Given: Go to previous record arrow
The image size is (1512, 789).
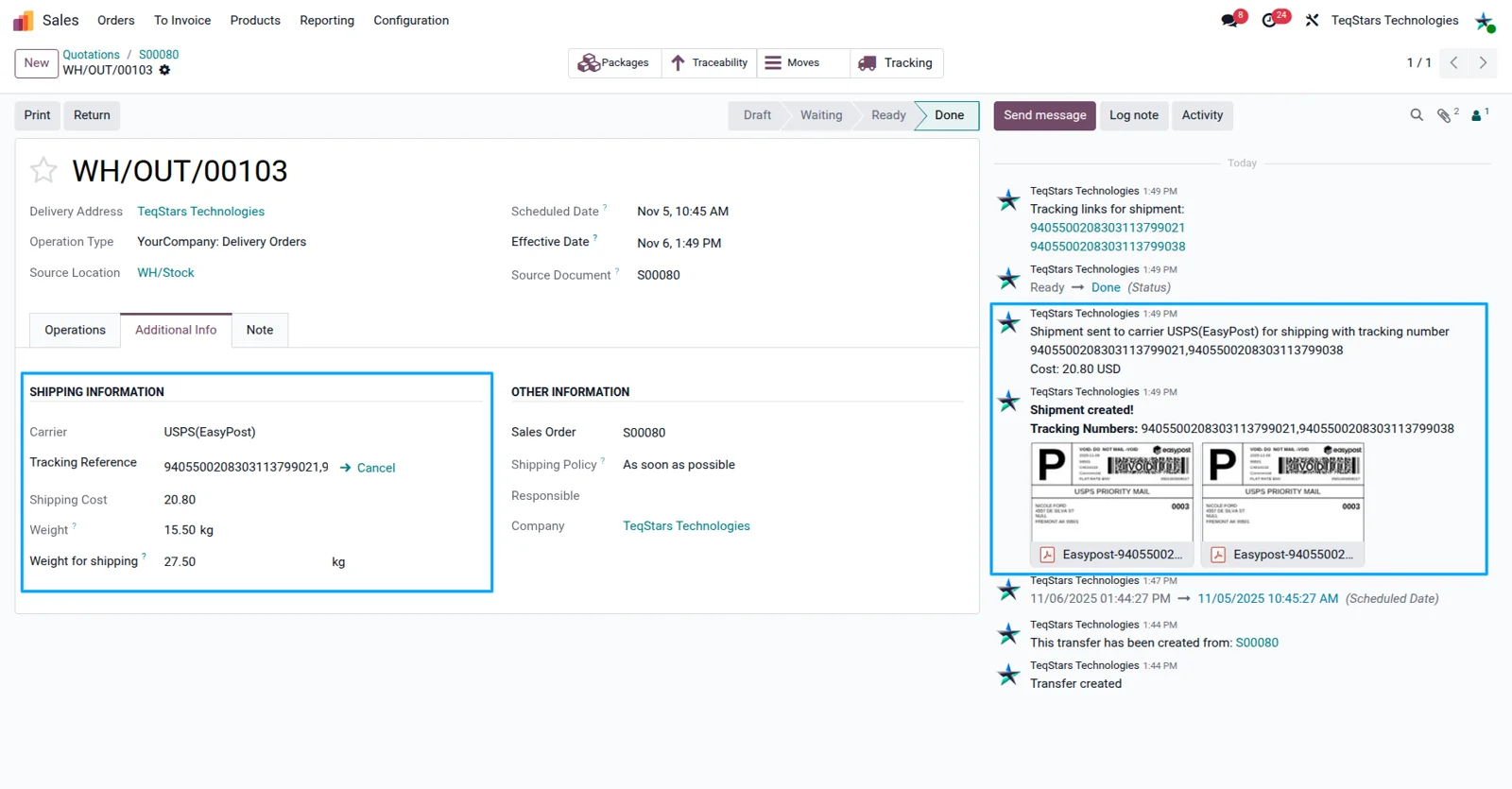Looking at the screenshot, I should (x=1453, y=62).
